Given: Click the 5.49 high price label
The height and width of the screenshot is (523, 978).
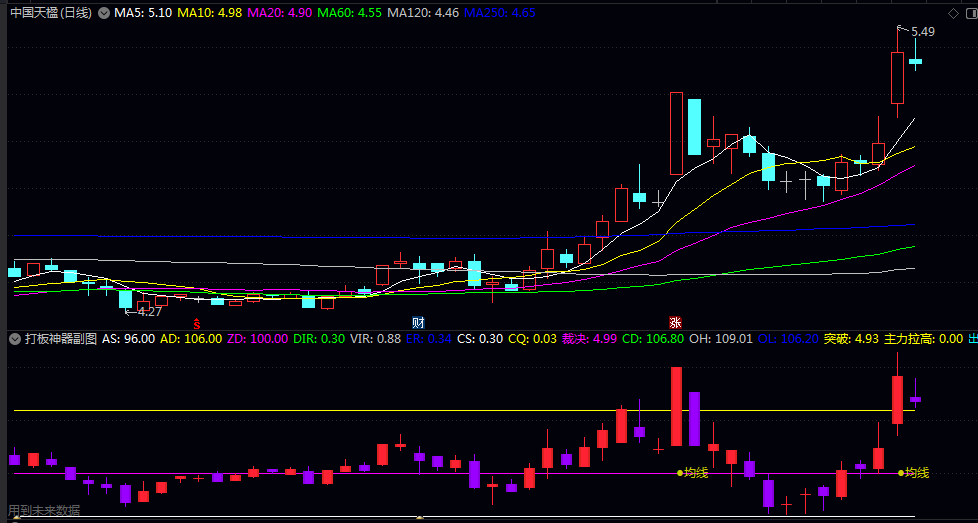Looking at the screenshot, I should (x=923, y=32).
